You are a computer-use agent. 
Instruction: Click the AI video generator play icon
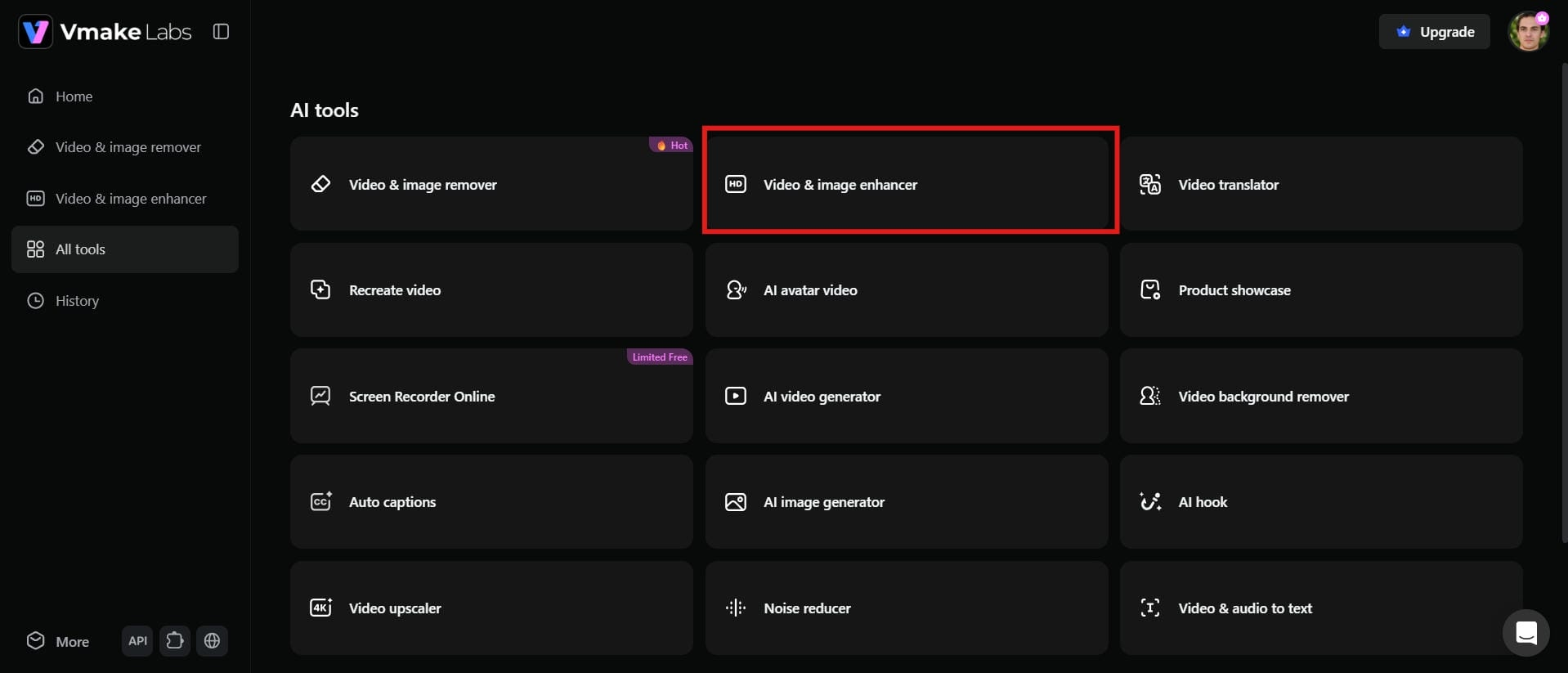pos(736,397)
